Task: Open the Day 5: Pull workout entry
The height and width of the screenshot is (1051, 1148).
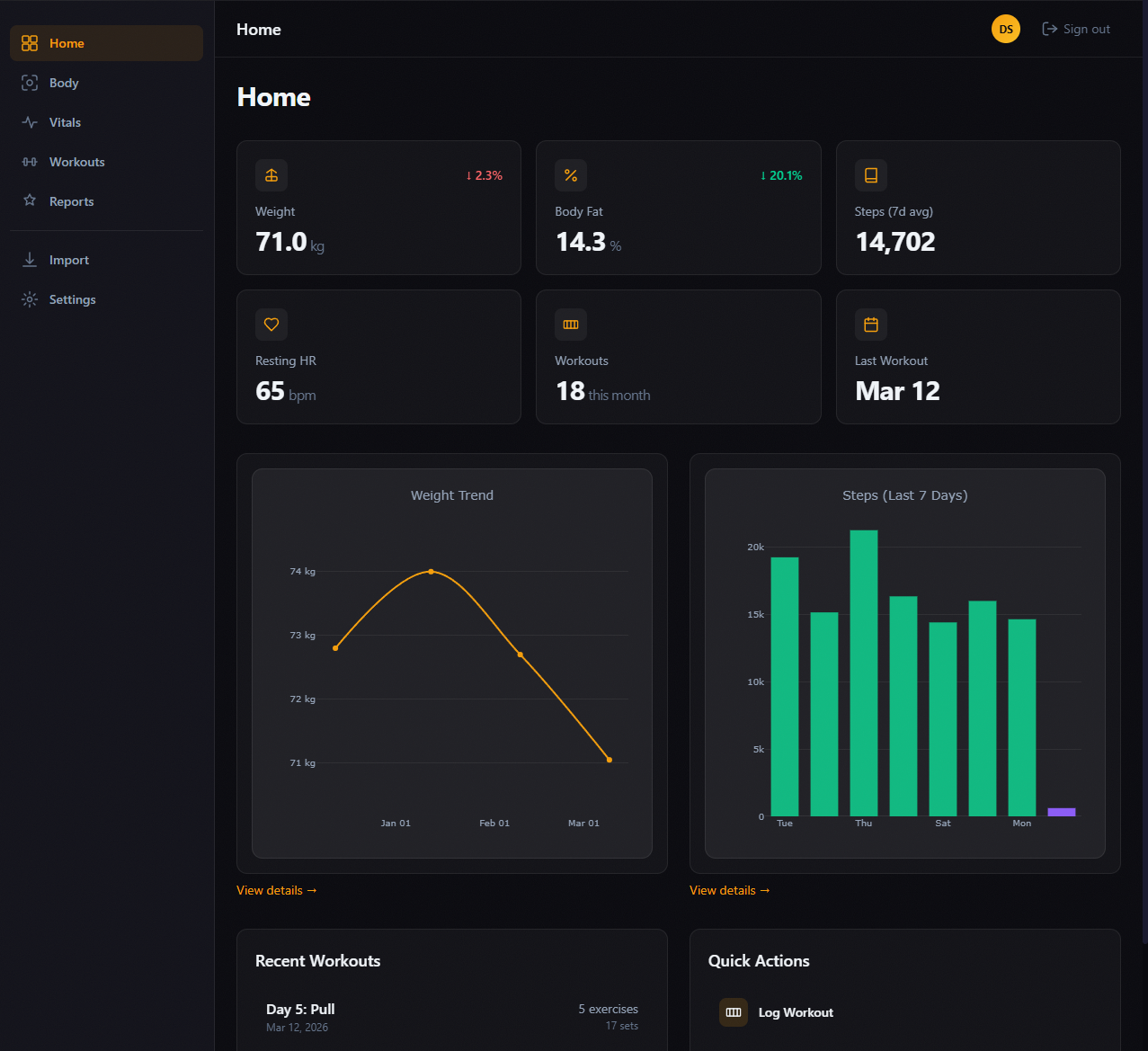Action: tap(300, 1010)
